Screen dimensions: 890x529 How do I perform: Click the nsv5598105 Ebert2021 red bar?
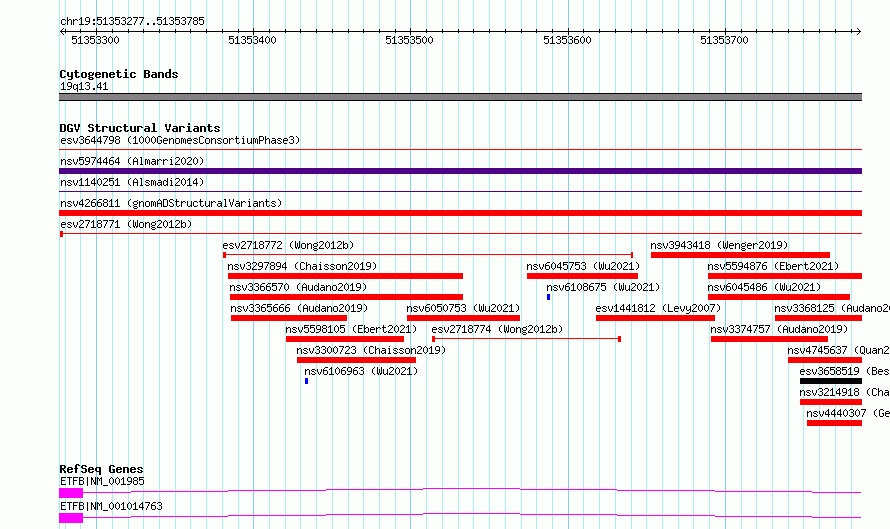[x=345, y=339]
